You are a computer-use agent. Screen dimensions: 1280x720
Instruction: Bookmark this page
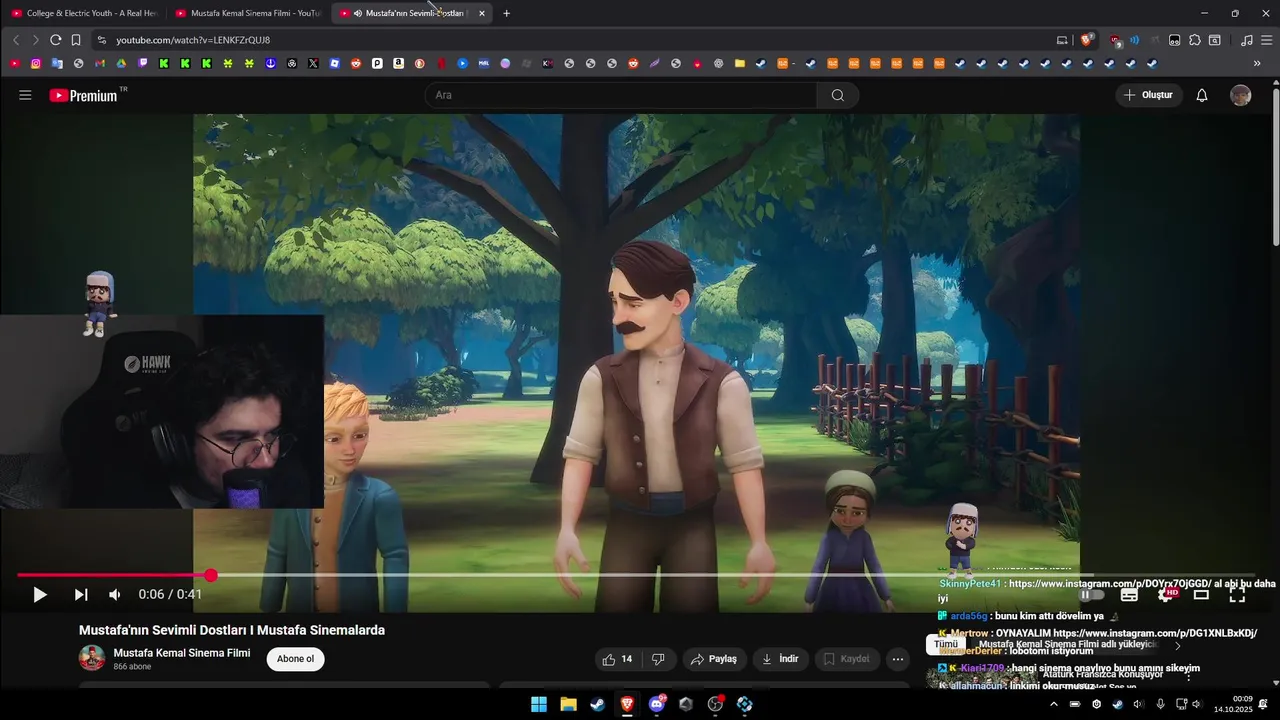pyautogui.click(x=76, y=40)
